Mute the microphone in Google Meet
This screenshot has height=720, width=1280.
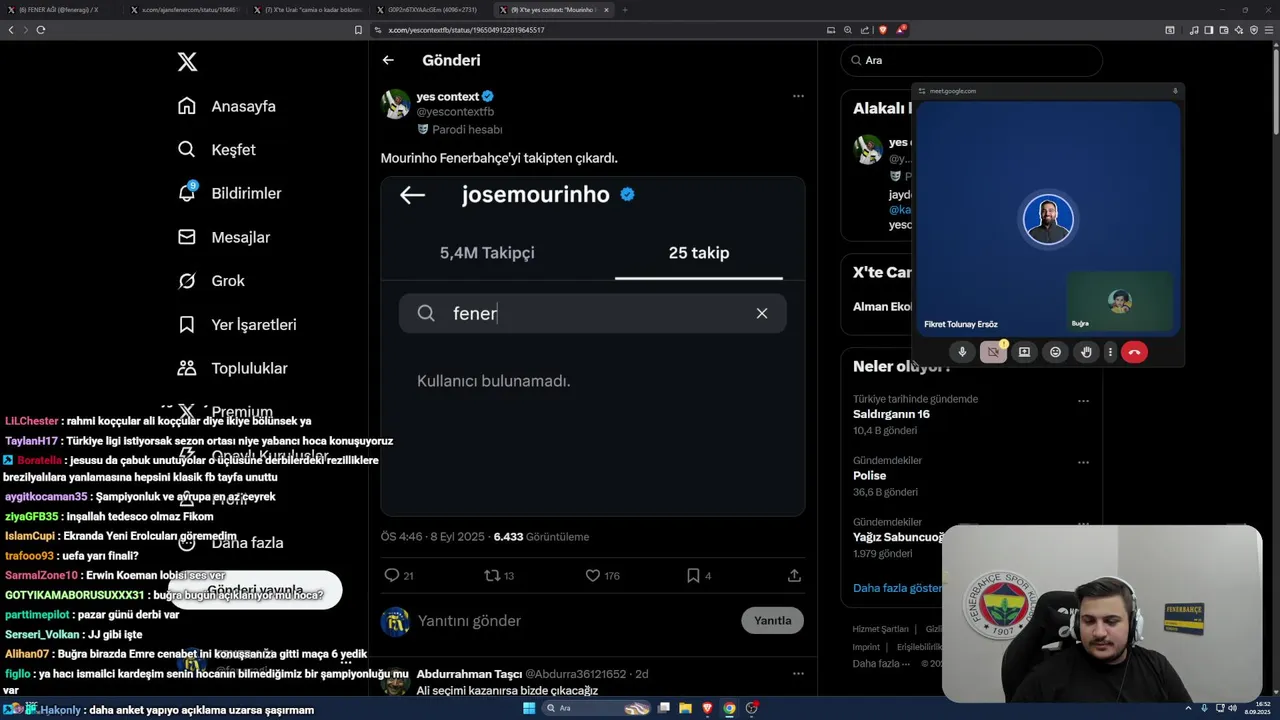click(x=962, y=352)
